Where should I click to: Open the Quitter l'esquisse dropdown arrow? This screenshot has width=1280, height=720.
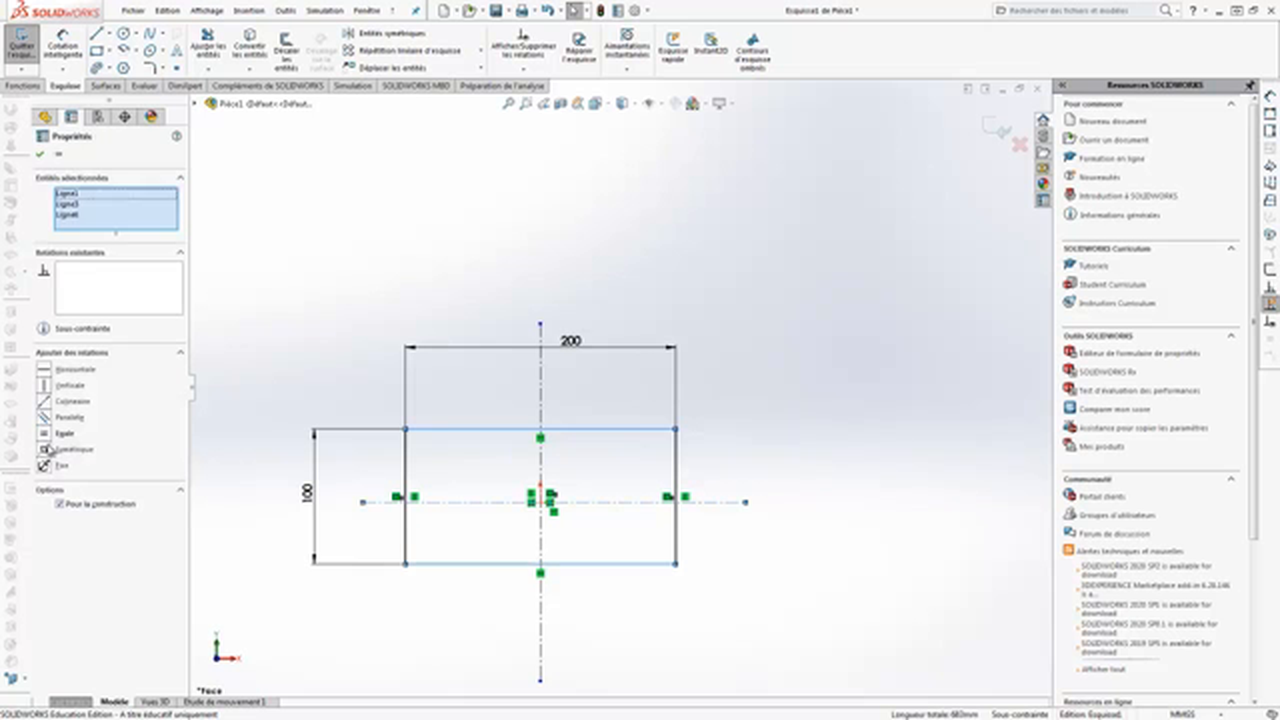pos(21,70)
